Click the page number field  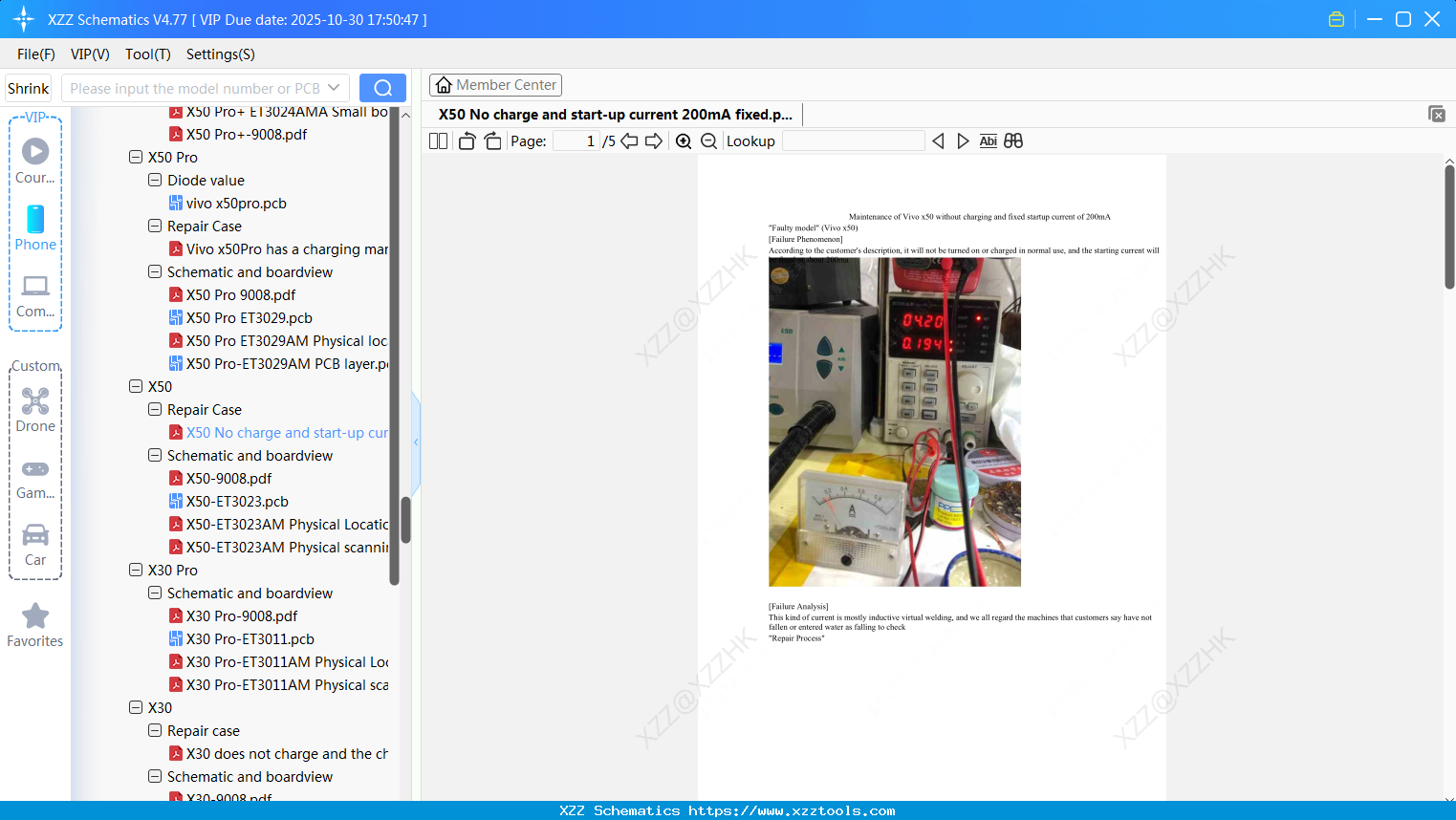tap(576, 141)
